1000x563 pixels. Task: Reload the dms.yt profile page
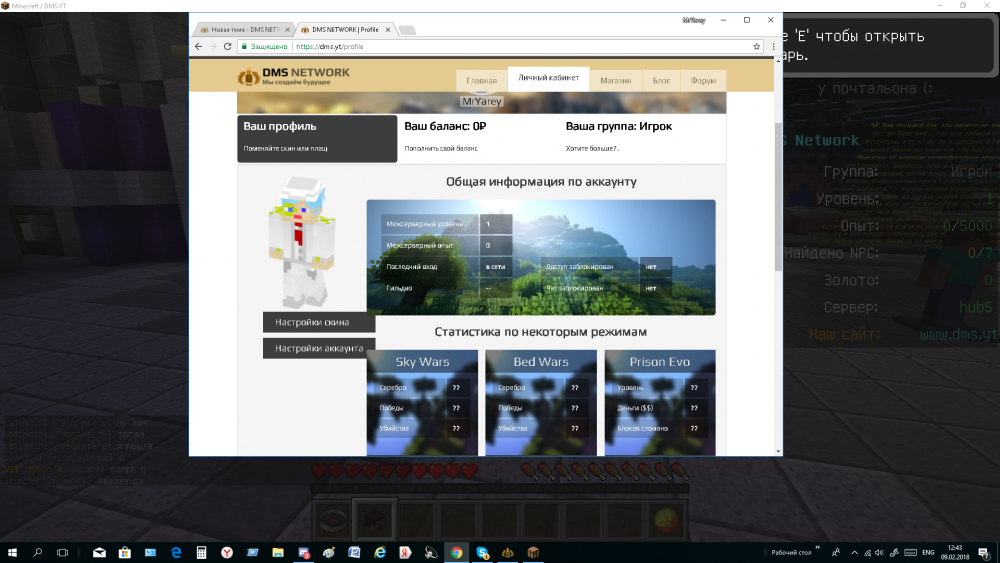point(227,47)
